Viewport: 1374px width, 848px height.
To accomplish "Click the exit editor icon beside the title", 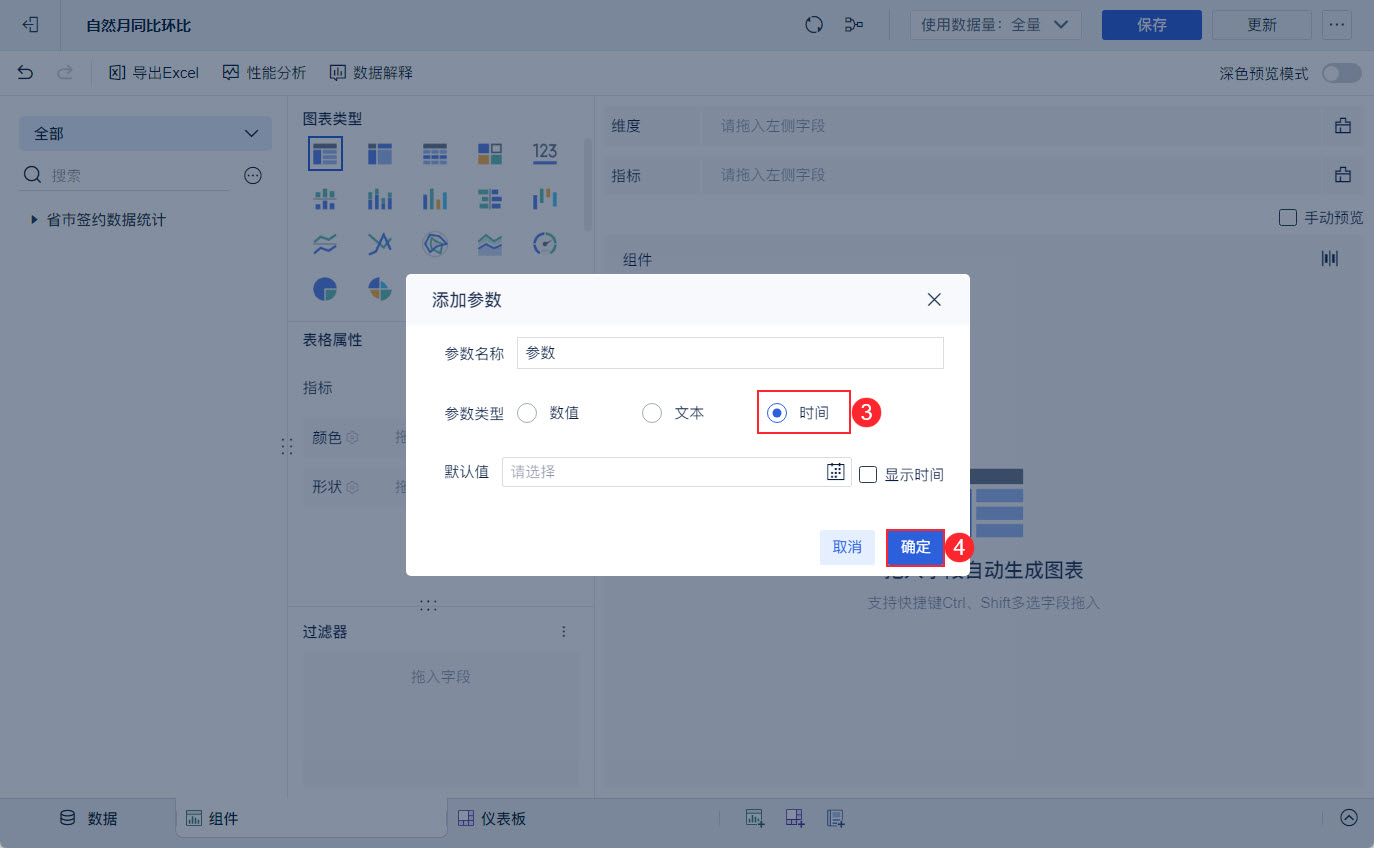I will point(30,25).
